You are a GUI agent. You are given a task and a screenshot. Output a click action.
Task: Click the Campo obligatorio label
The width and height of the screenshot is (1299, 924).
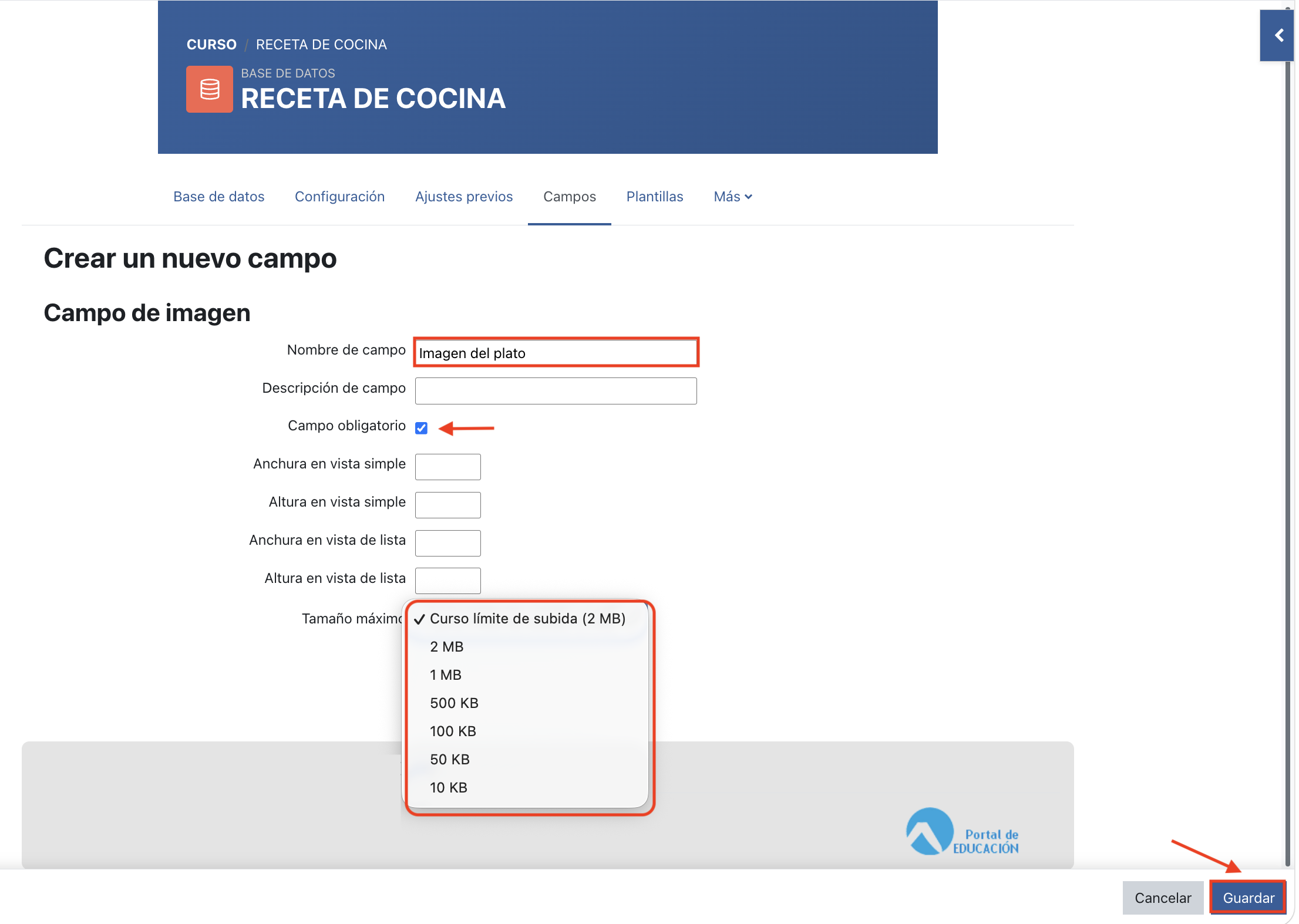click(x=346, y=426)
